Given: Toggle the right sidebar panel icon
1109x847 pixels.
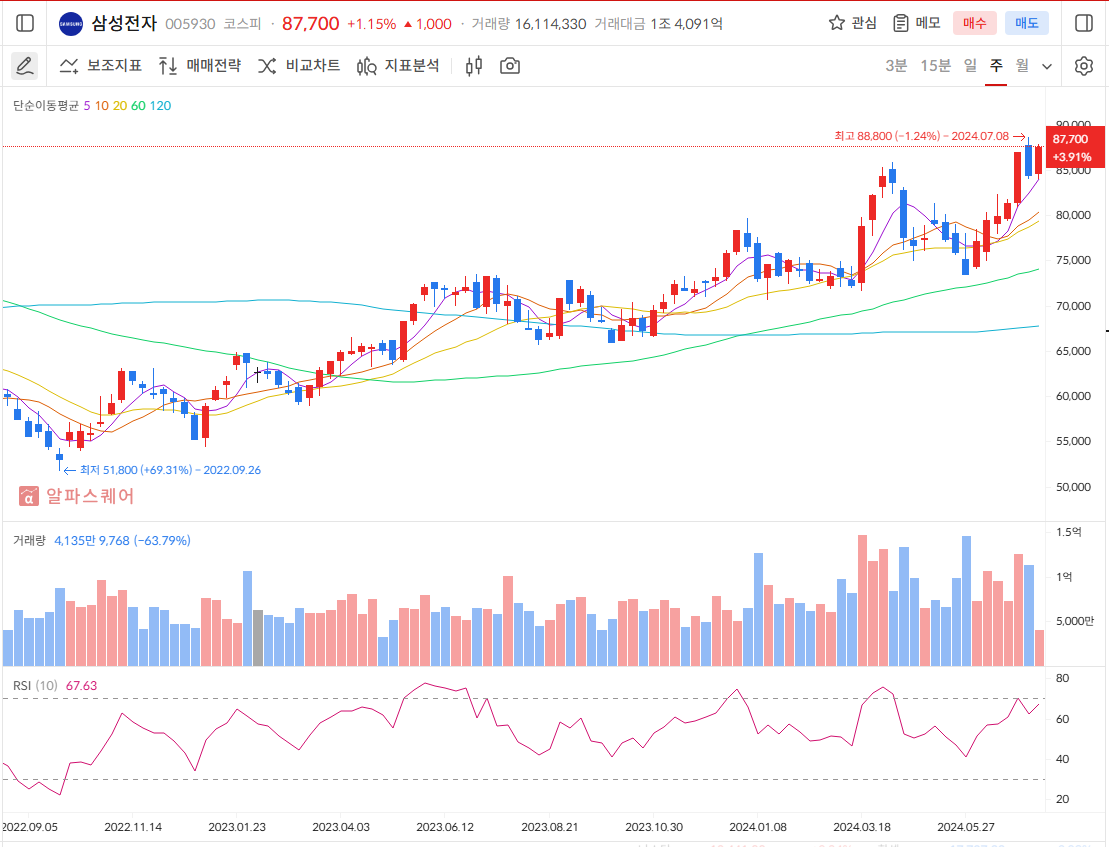Looking at the screenshot, I should click(x=1084, y=23).
